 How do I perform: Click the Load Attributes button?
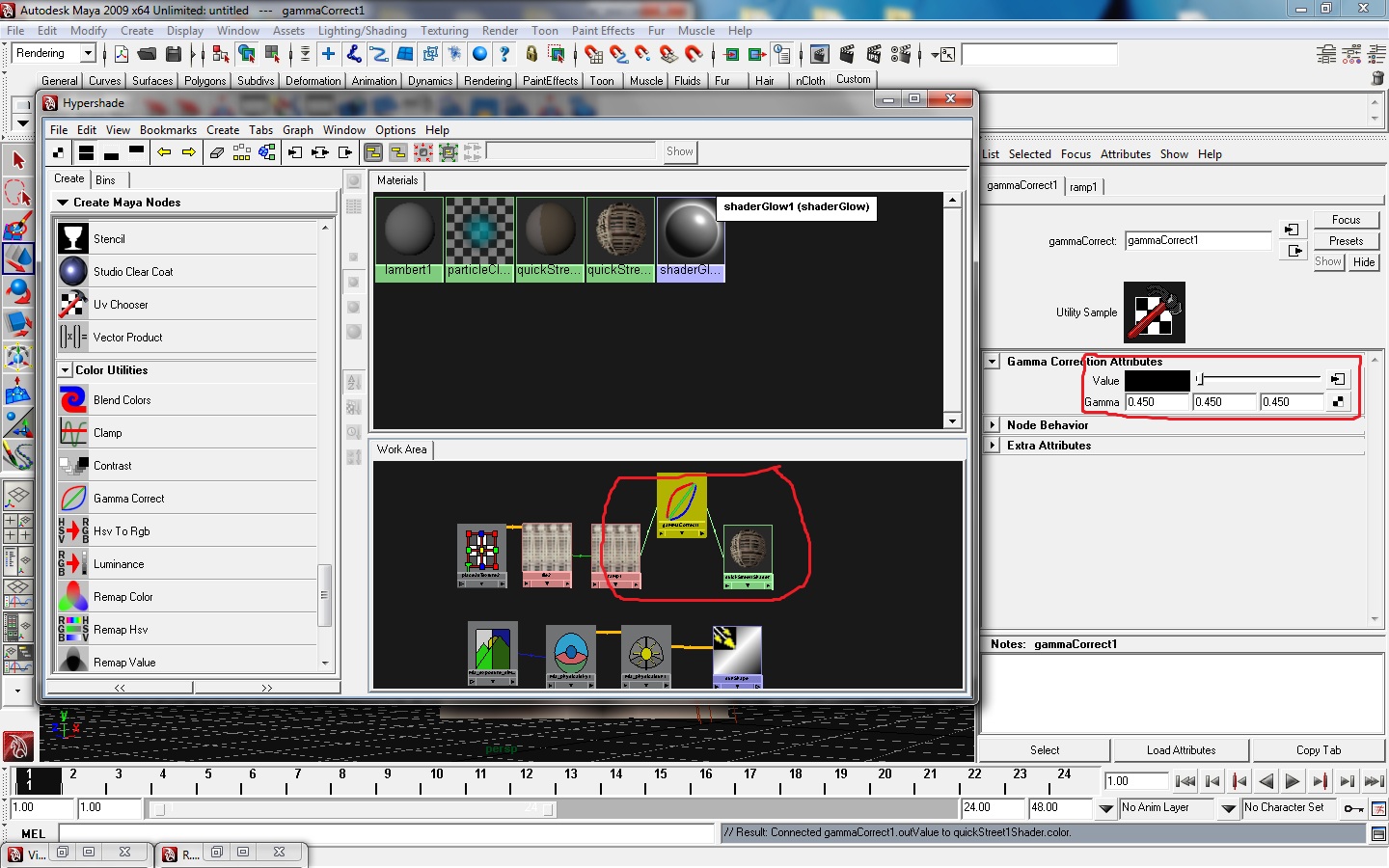(1181, 750)
